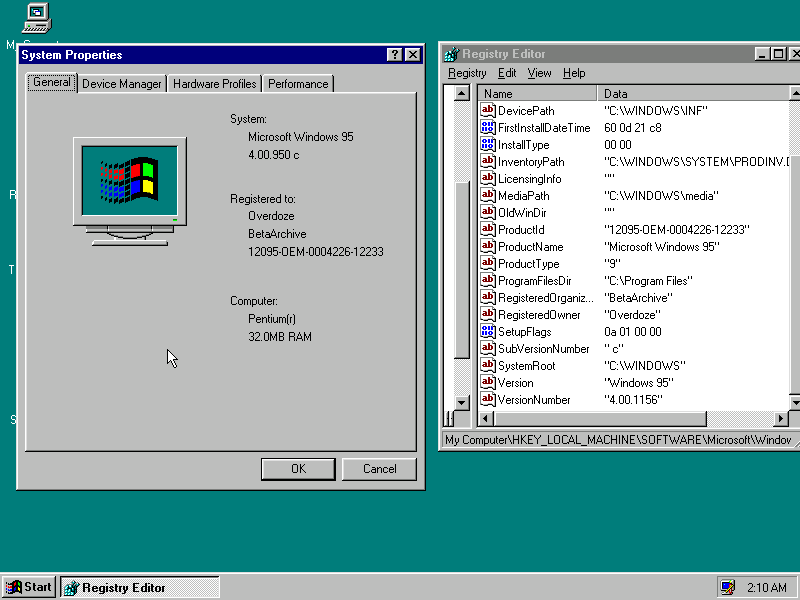
Task: Click the Start button on the taskbar
Action: [27, 587]
